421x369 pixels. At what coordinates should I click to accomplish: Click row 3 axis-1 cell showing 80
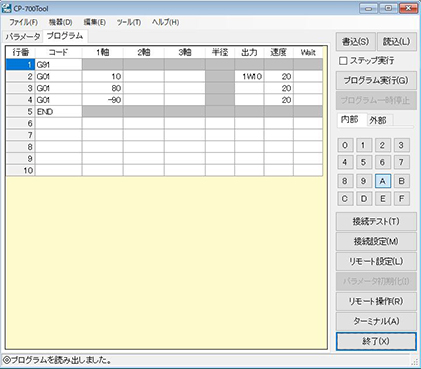pyautogui.click(x=103, y=88)
